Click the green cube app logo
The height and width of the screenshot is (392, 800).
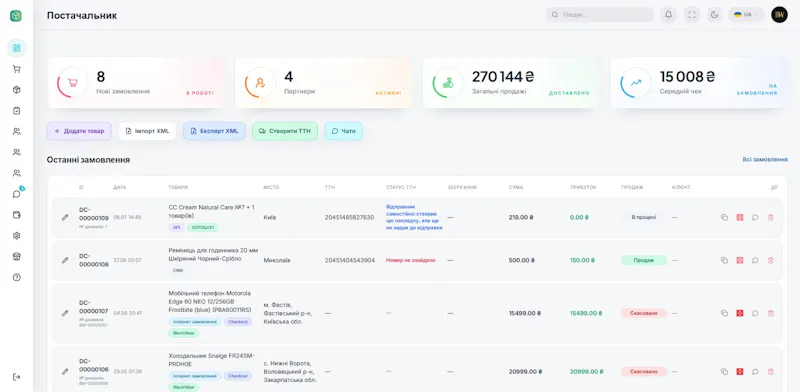[16, 16]
